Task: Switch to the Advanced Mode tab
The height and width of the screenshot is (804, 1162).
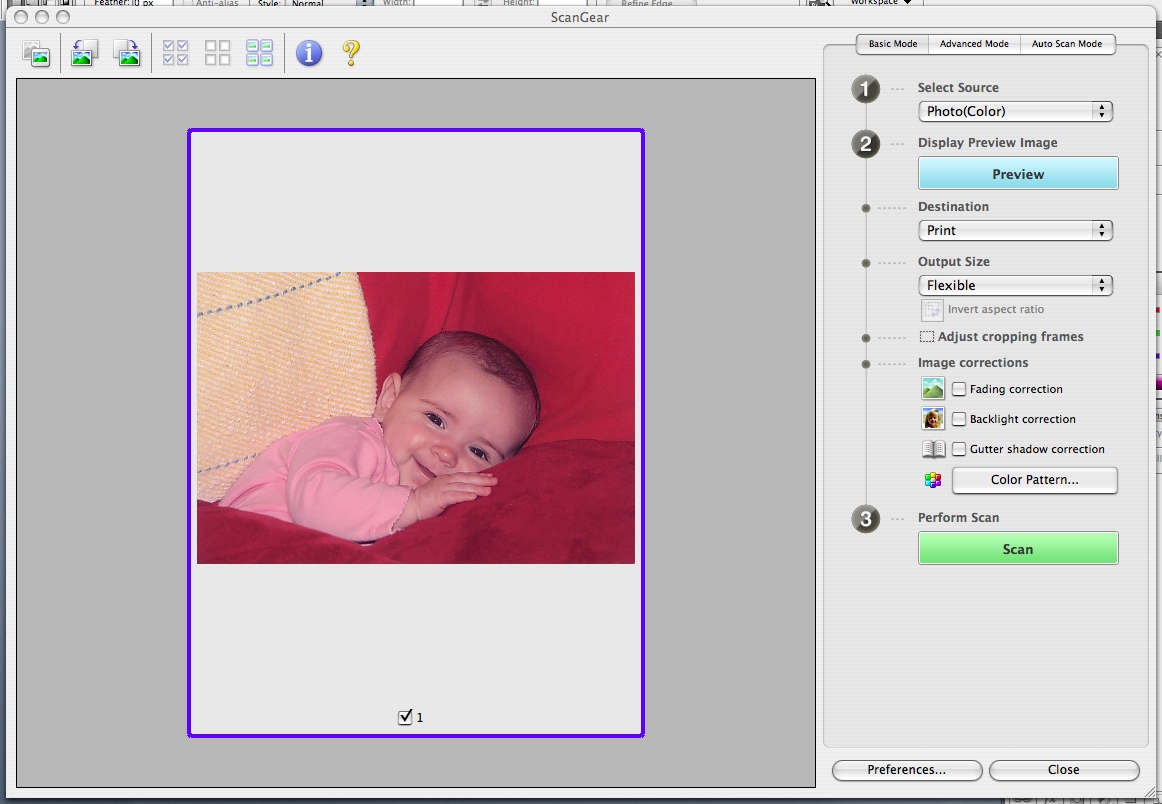Action: (x=974, y=44)
